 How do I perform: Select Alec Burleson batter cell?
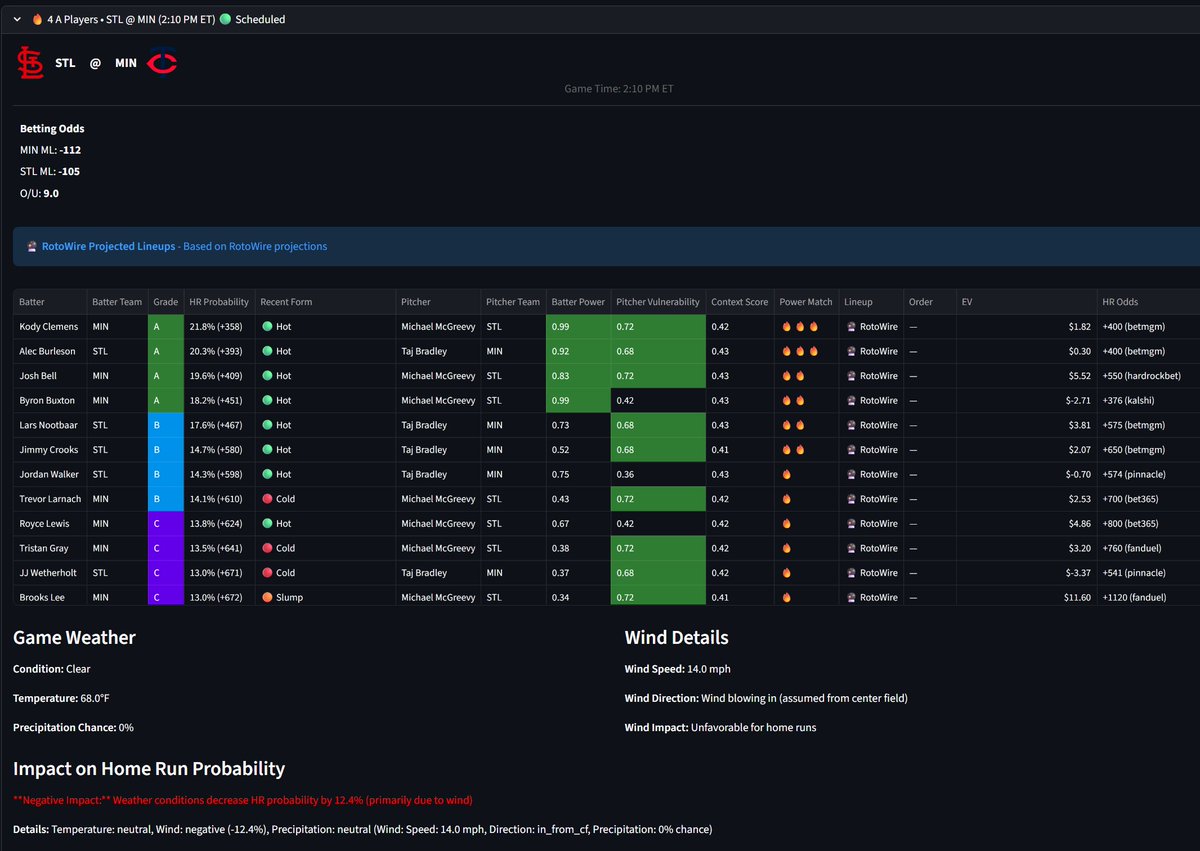(50, 351)
